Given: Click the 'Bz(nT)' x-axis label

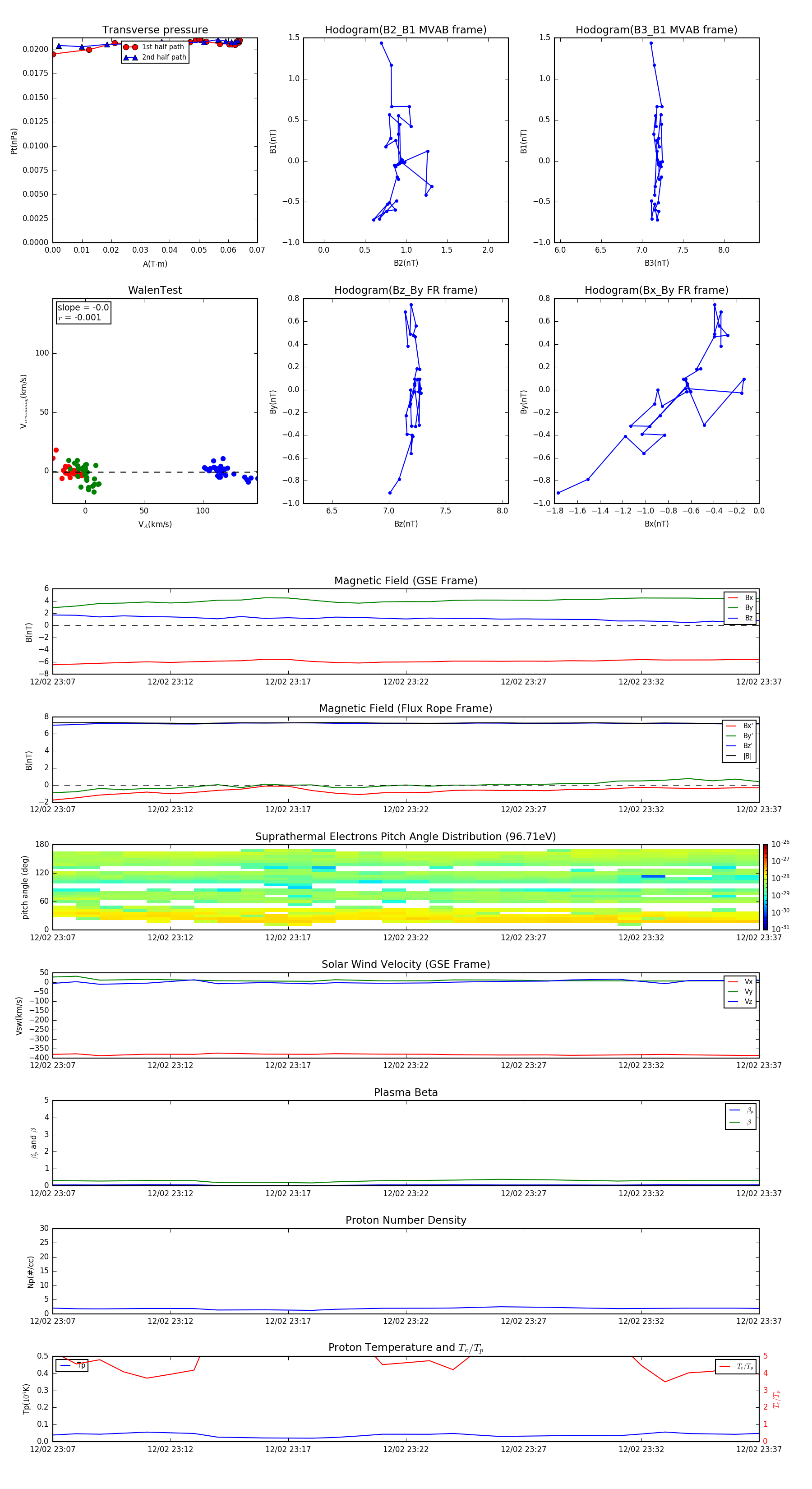Looking at the screenshot, I should pos(406,524).
